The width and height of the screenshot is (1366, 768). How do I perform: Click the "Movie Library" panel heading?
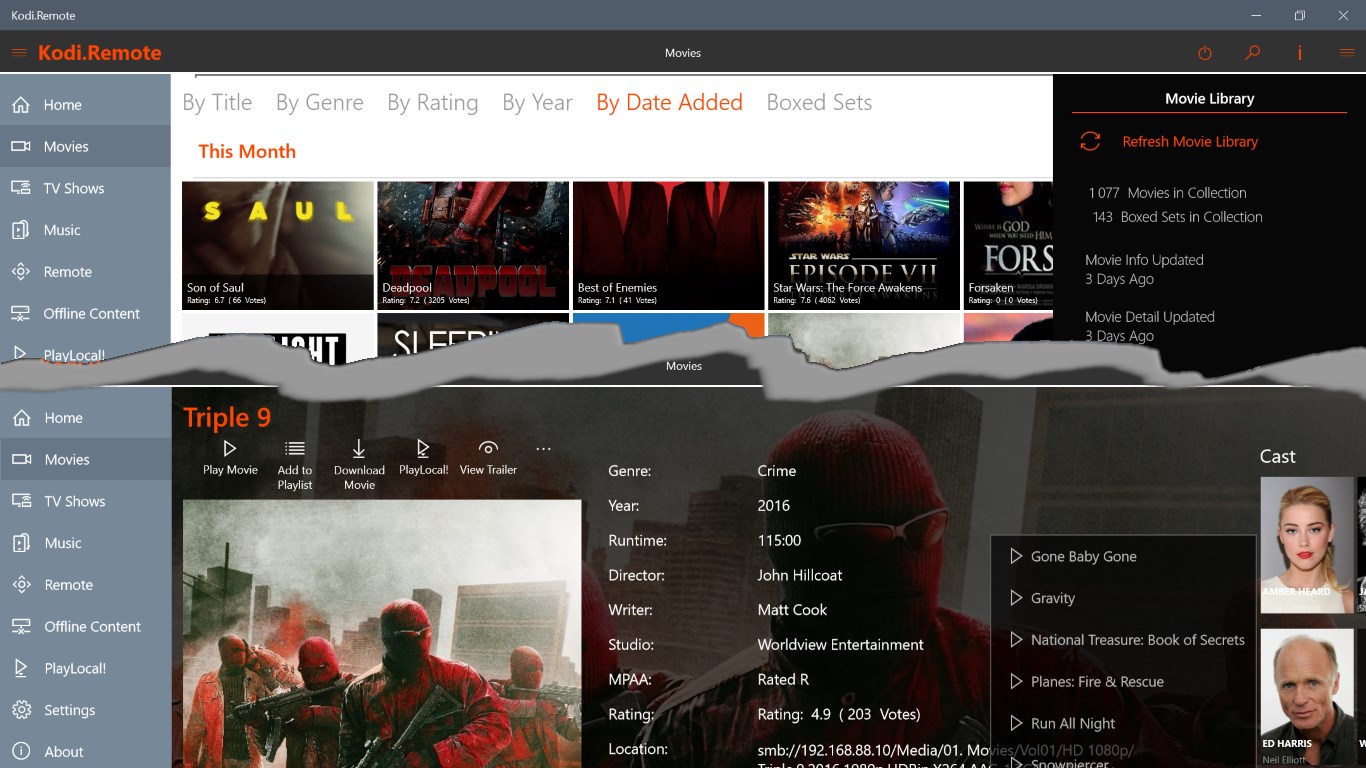[1209, 99]
